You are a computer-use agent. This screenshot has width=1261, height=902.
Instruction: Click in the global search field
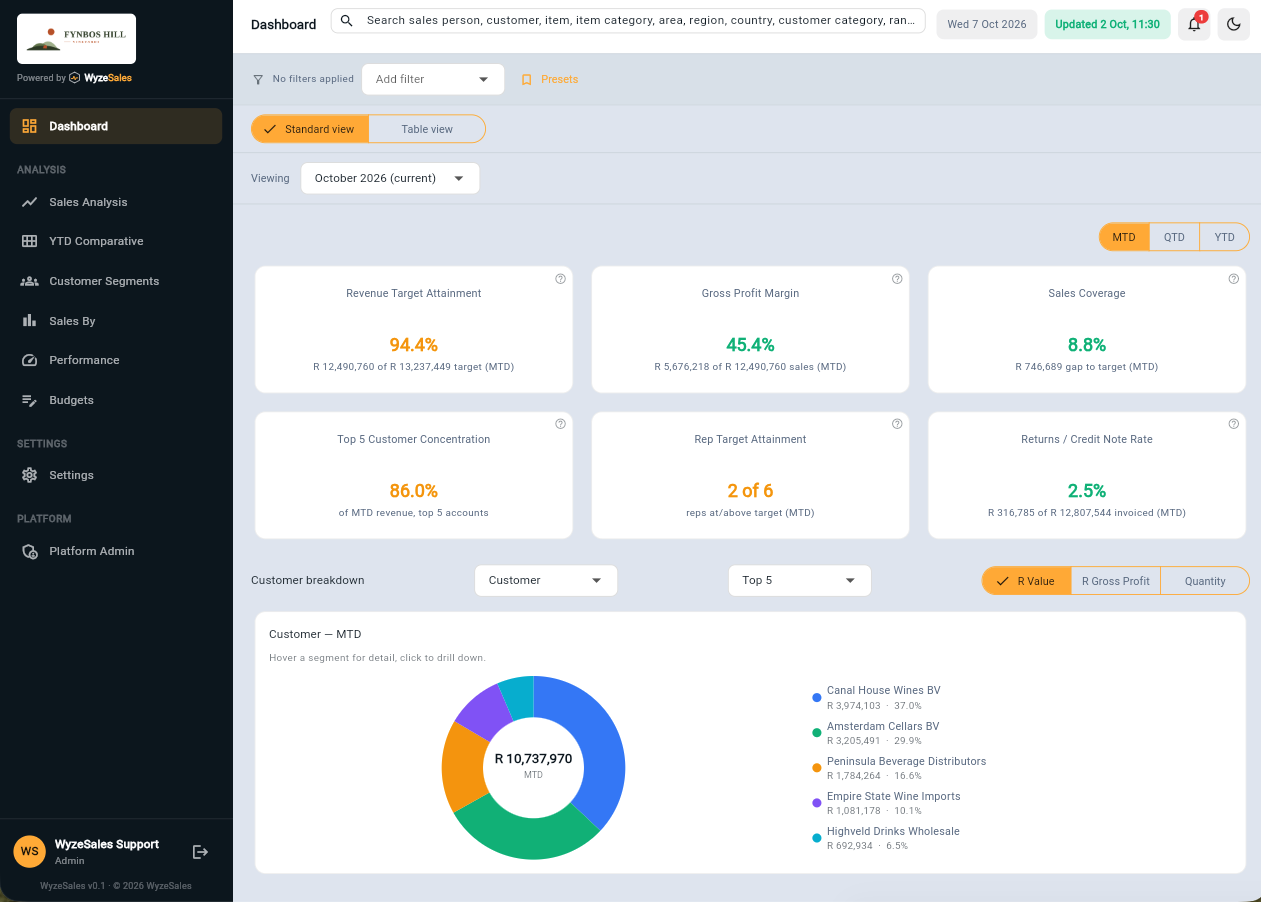(628, 21)
